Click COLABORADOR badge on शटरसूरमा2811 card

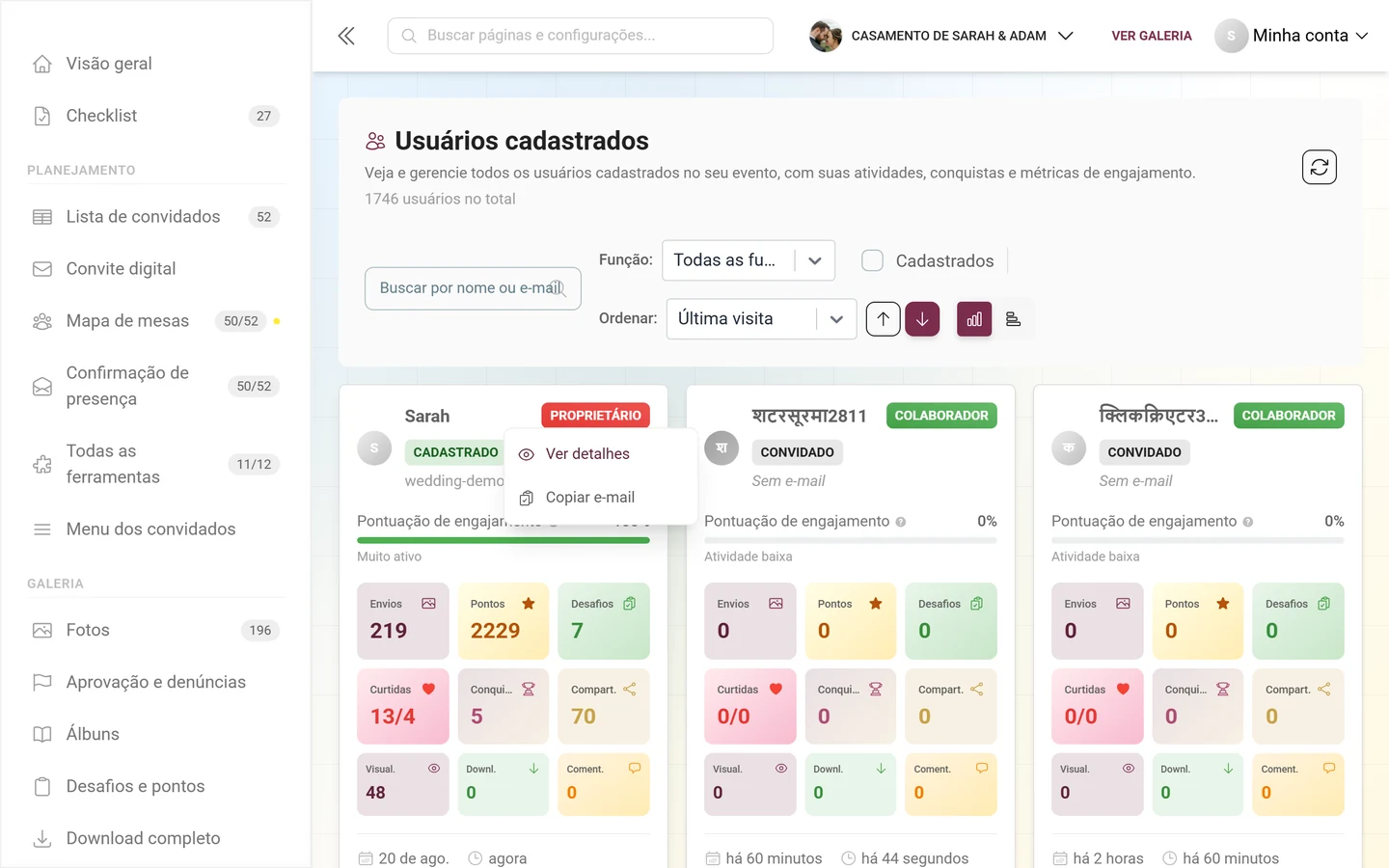tap(941, 416)
